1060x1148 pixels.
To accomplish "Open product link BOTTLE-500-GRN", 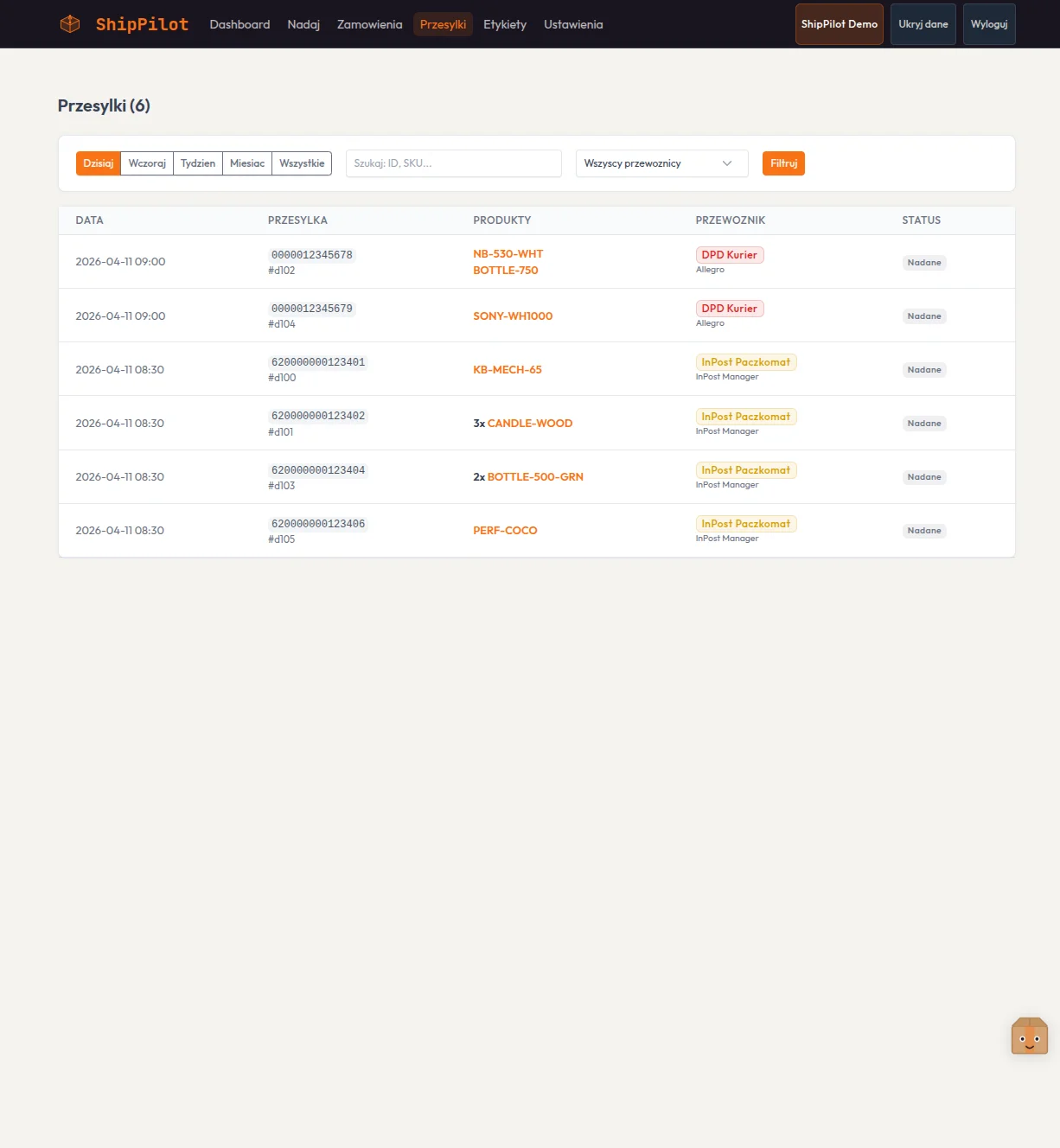I will 535,477.
